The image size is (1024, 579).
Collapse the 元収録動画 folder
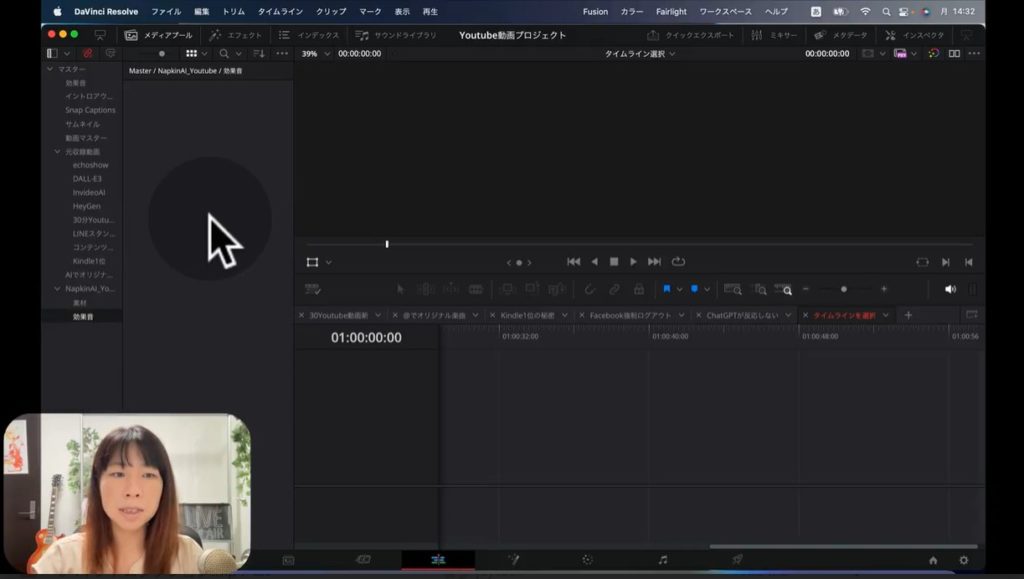58,152
